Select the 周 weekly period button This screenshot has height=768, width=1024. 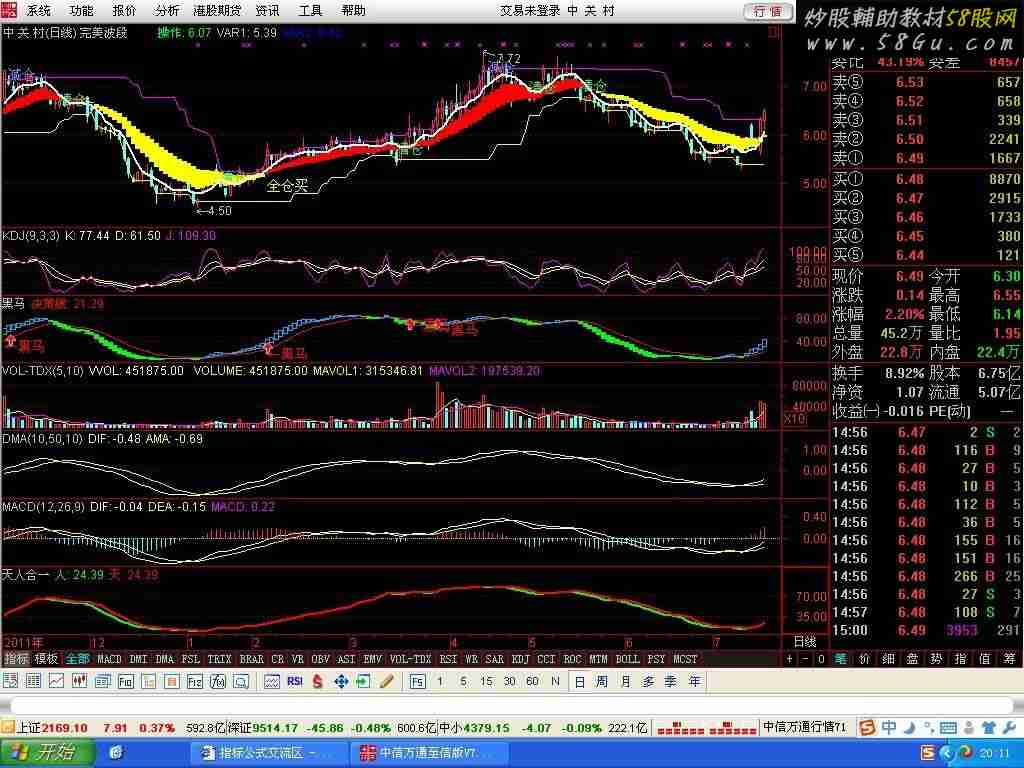pos(602,681)
